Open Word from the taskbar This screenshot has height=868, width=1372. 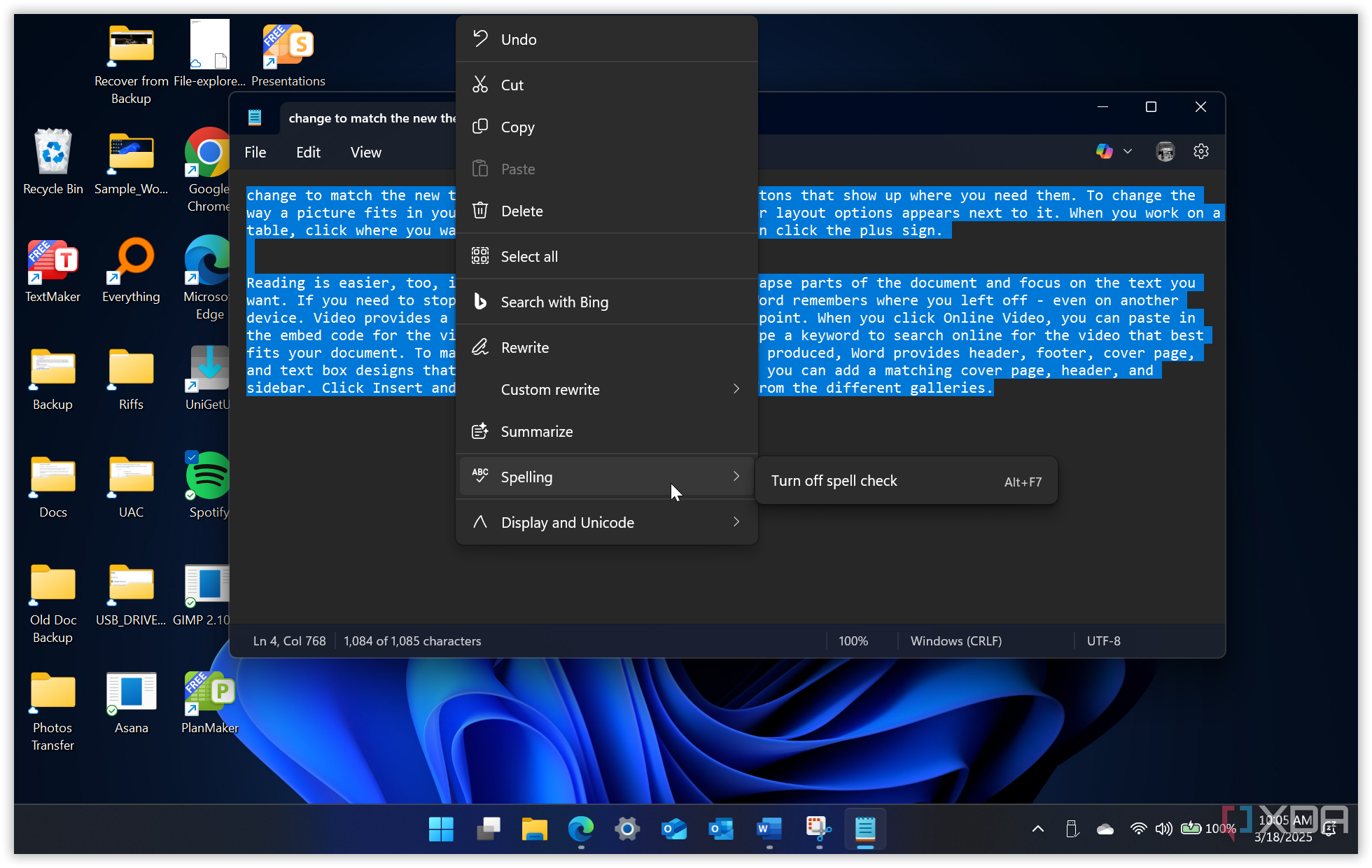769,829
